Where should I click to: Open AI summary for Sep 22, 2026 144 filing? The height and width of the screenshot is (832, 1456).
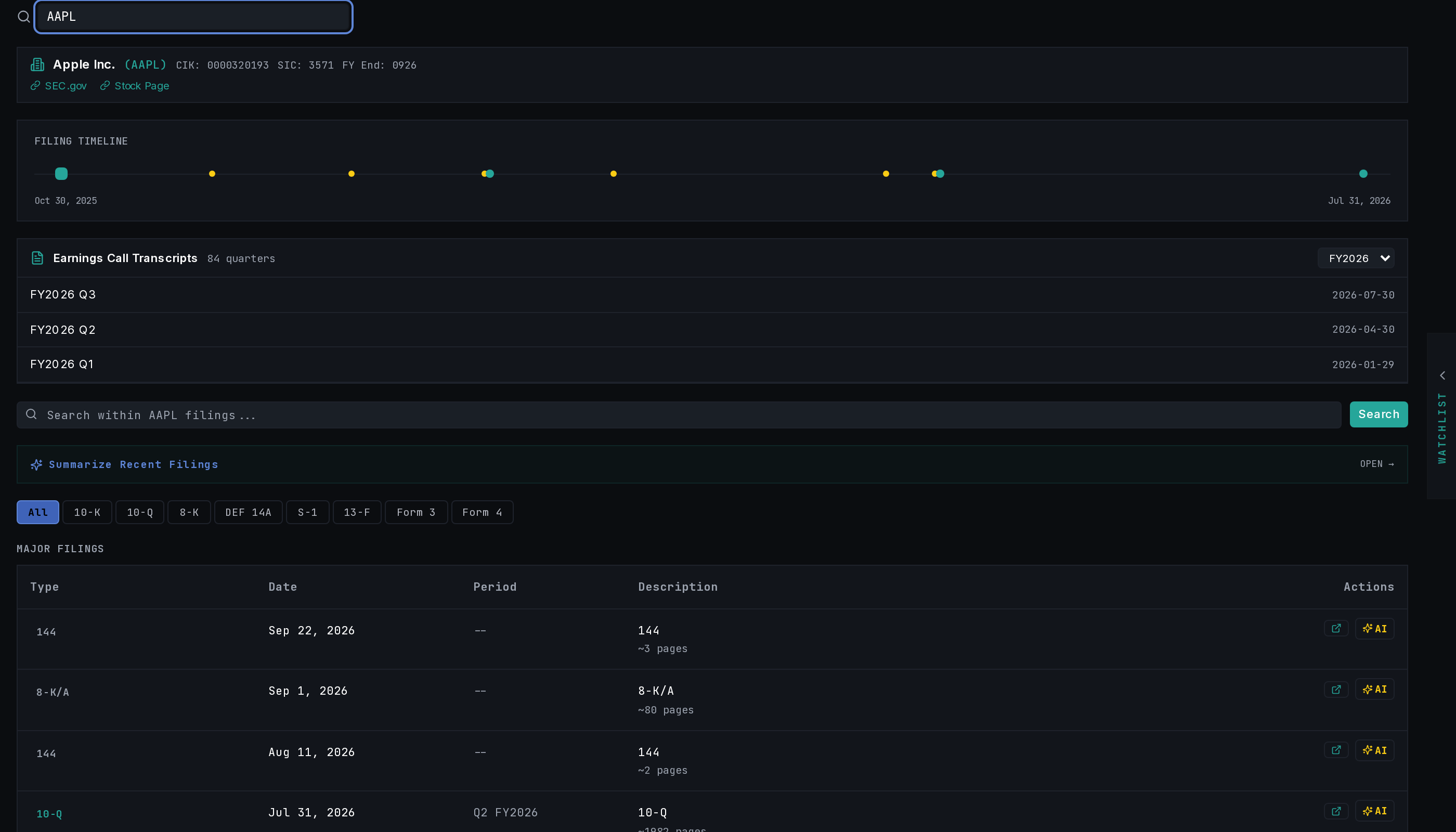[1375, 629]
